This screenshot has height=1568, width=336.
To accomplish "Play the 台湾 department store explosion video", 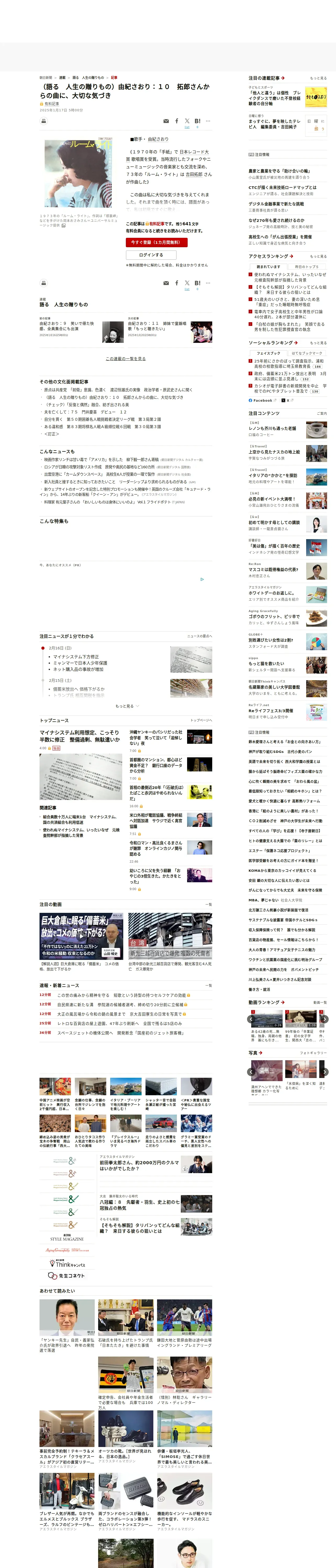I will [170, 936].
